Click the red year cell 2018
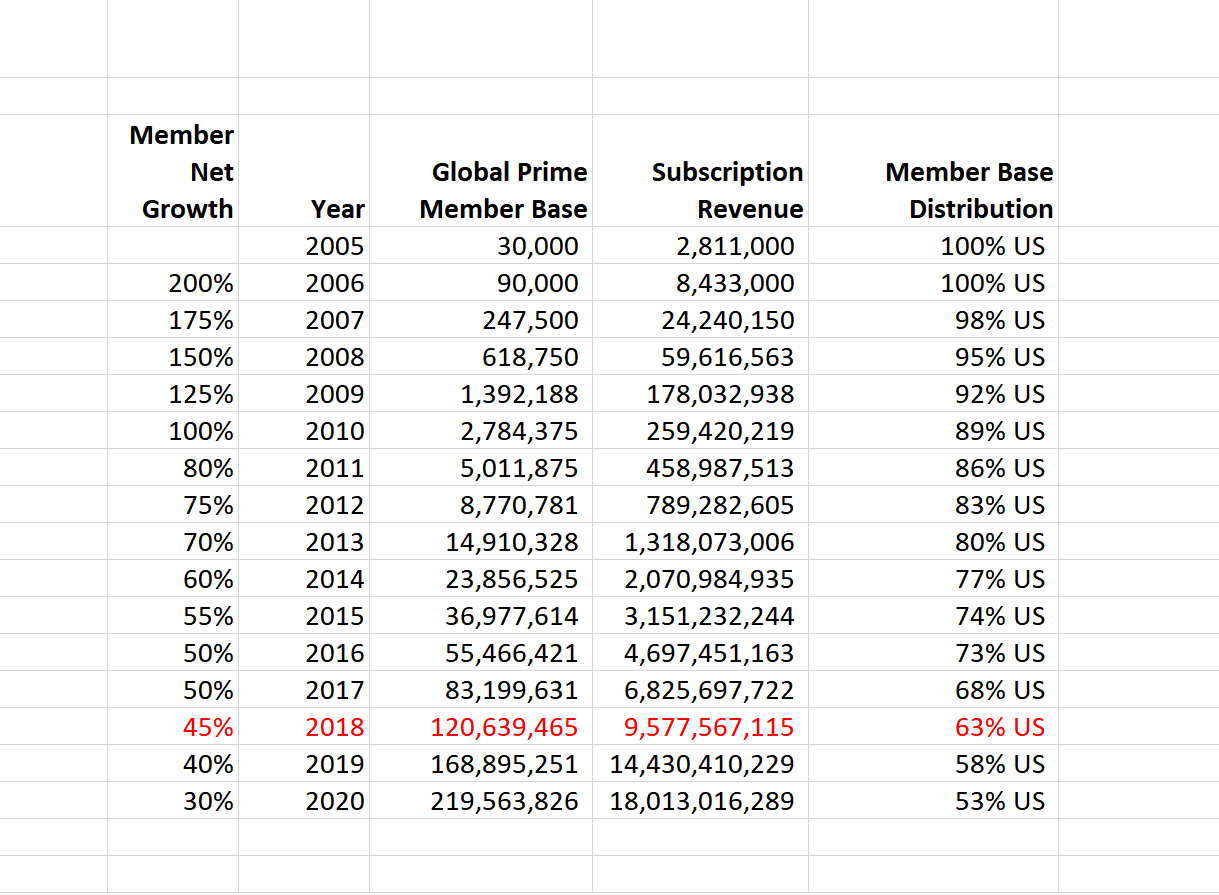The width and height of the screenshot is (1219, 895). (304, 727)
